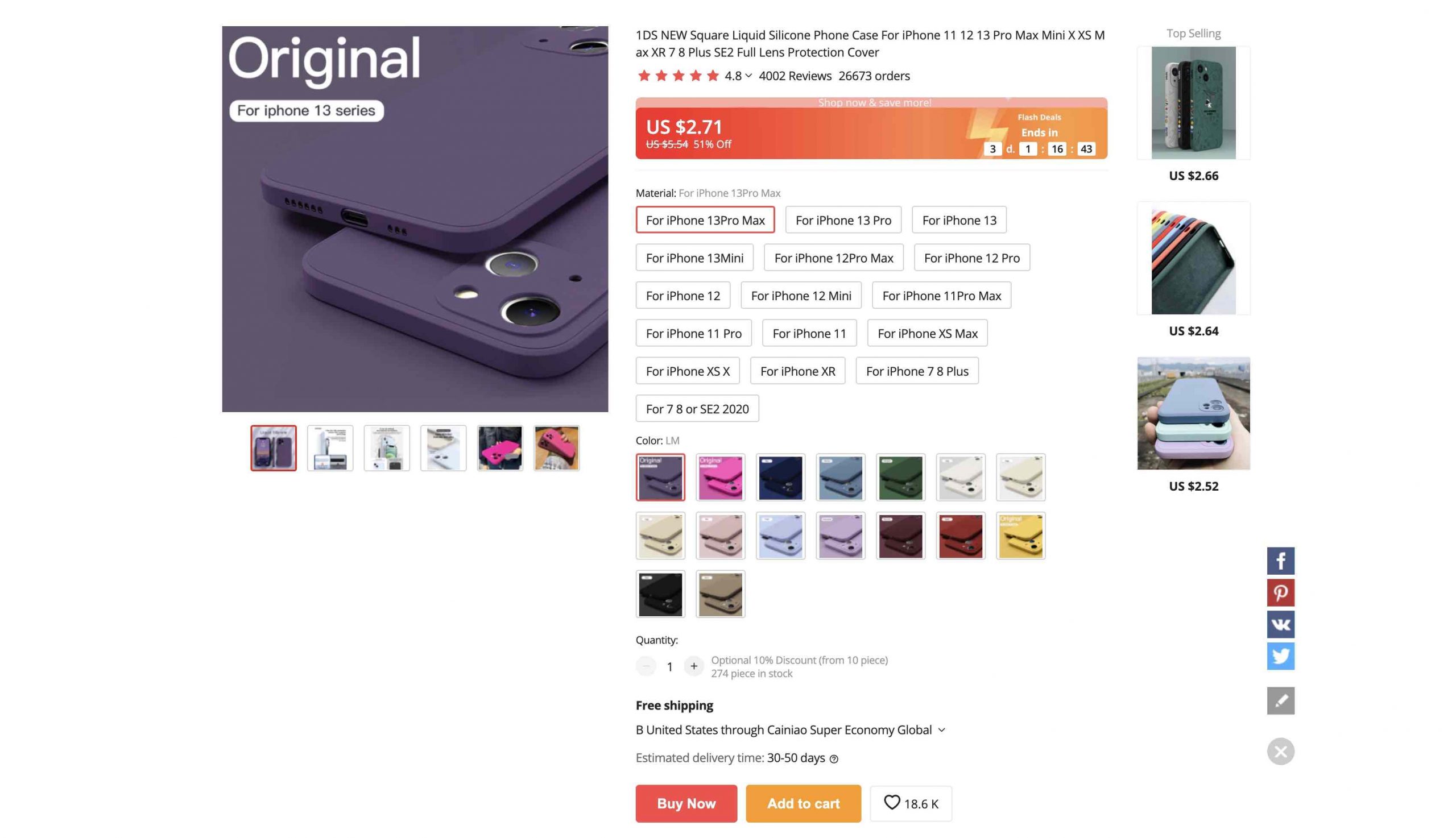The image size is (1456, 838).
Task: Increase quantity with plus button
Action: 694,666
